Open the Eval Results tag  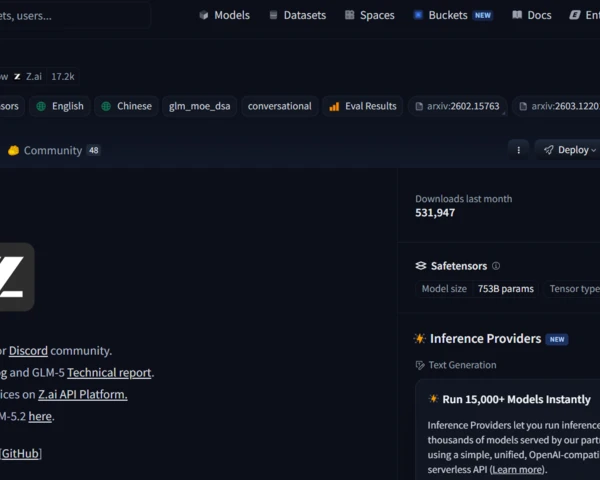pyautogui.click(x=363, y=106)
